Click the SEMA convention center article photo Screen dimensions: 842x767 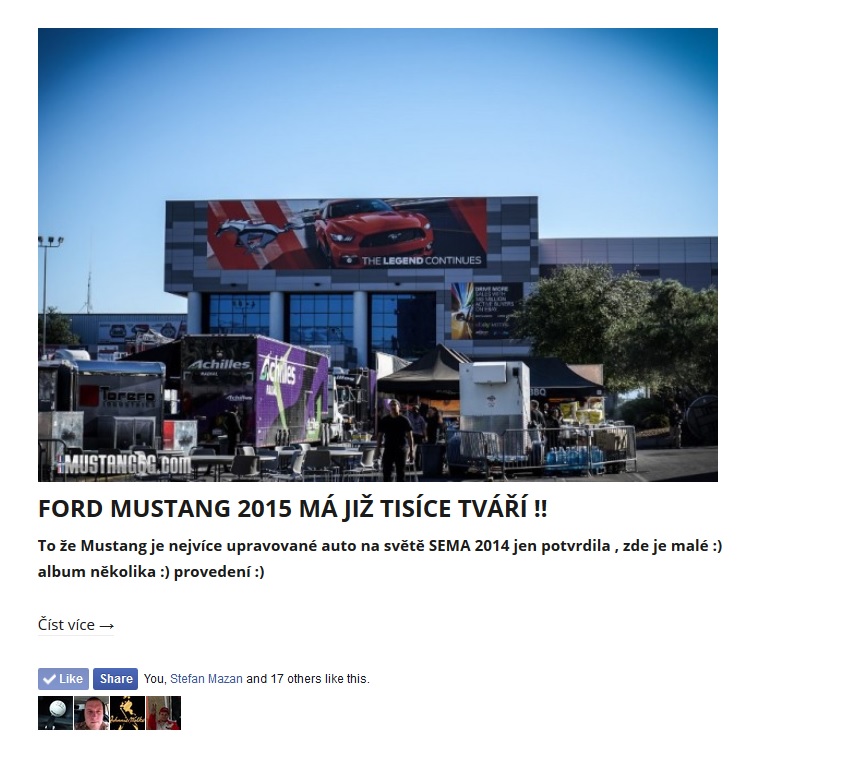pos(378,255)
